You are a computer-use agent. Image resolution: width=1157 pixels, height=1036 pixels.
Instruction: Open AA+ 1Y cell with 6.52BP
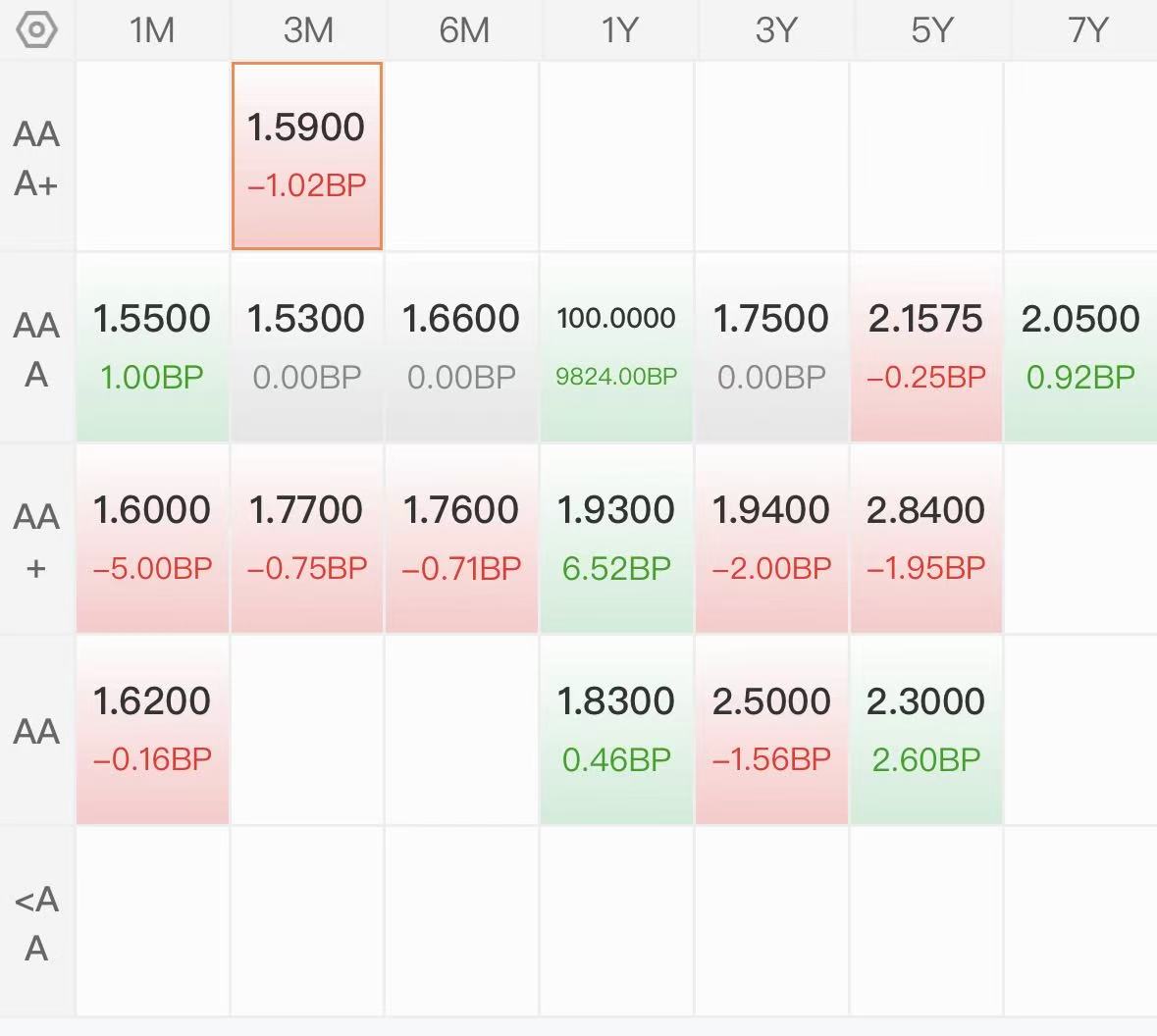[616, 538]
